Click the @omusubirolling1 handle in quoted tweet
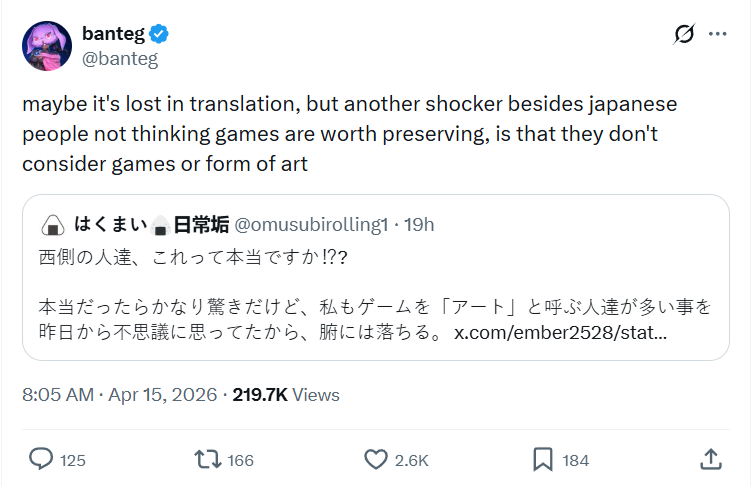751x486 pixels. click(x=311, y=225)
